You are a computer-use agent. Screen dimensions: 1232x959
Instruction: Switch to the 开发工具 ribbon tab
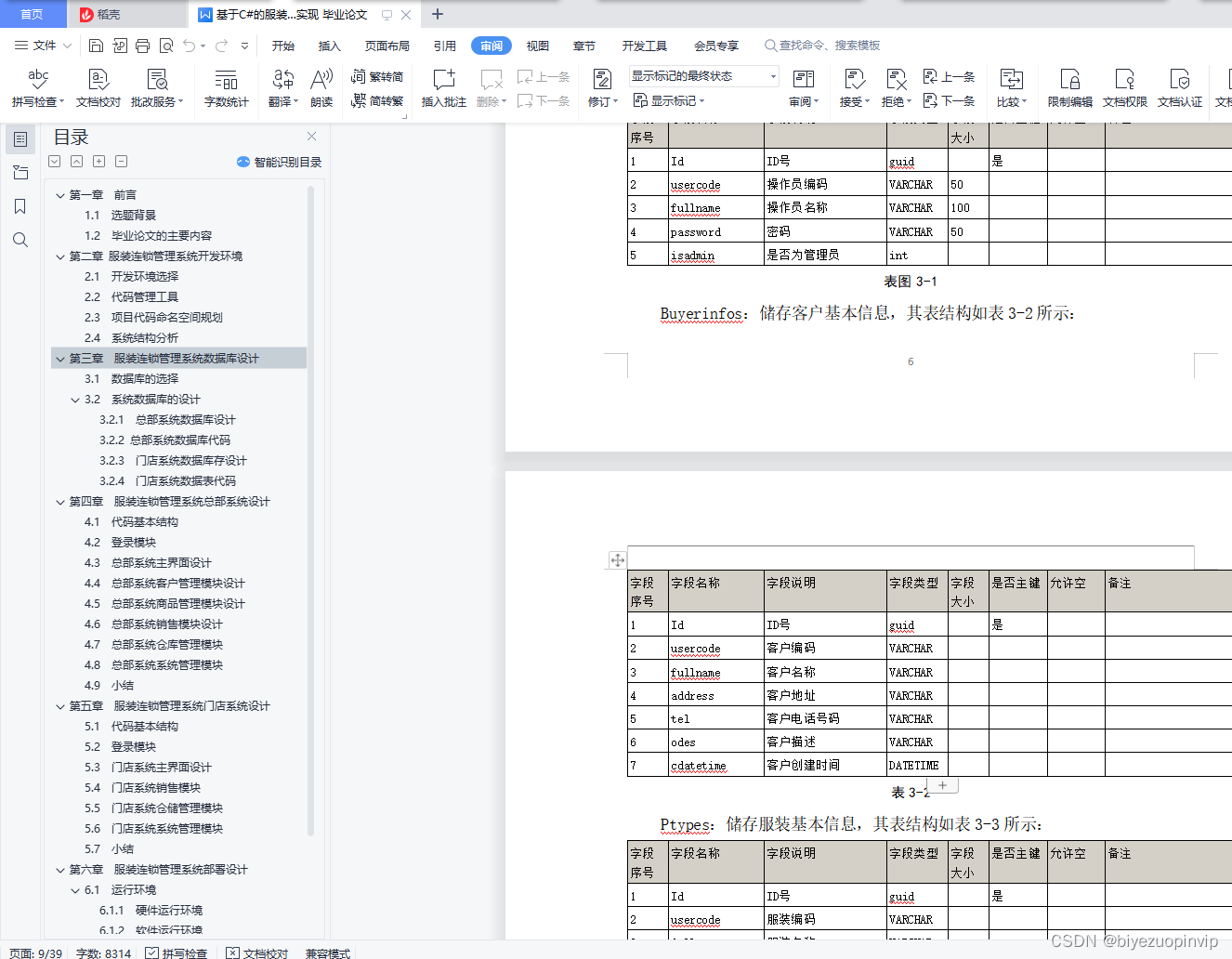point(645,46)
